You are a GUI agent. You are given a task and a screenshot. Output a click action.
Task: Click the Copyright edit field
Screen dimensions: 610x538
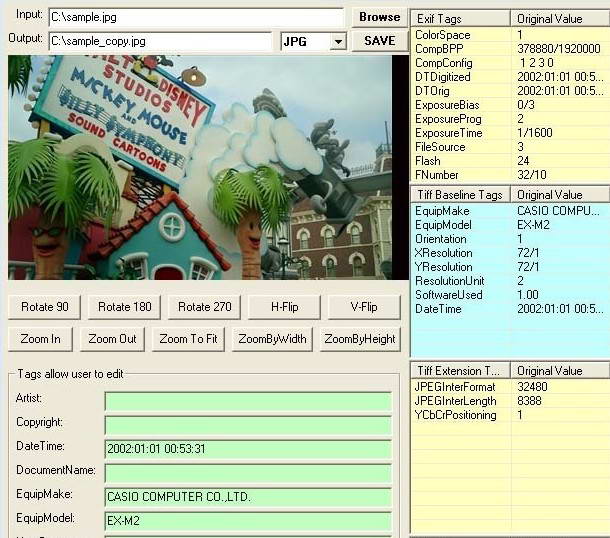click(x=248, y=425)
